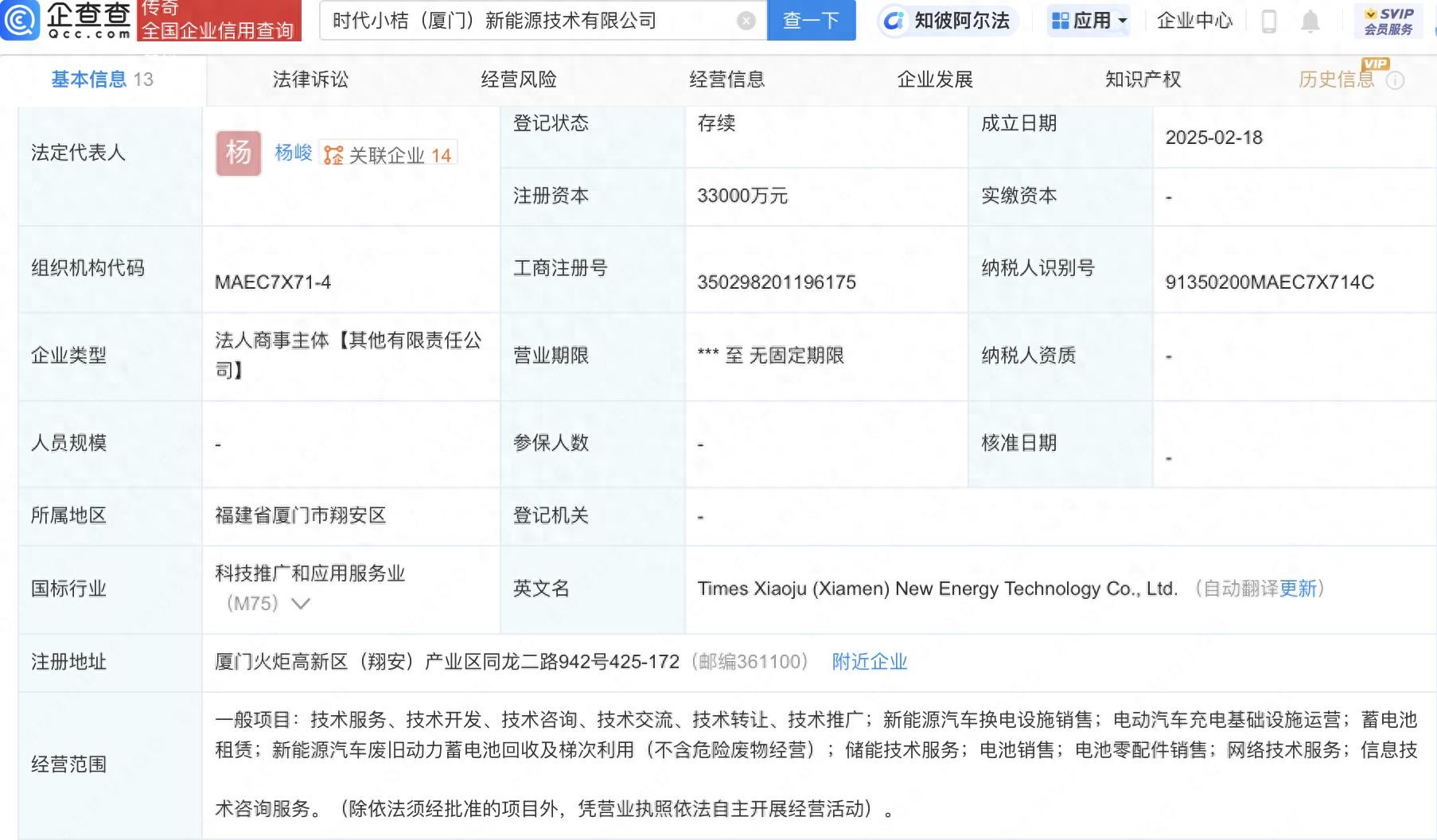The image size is (1437, 840).
Task: Open the 知识产权 tab
Action: (1143, 80)
